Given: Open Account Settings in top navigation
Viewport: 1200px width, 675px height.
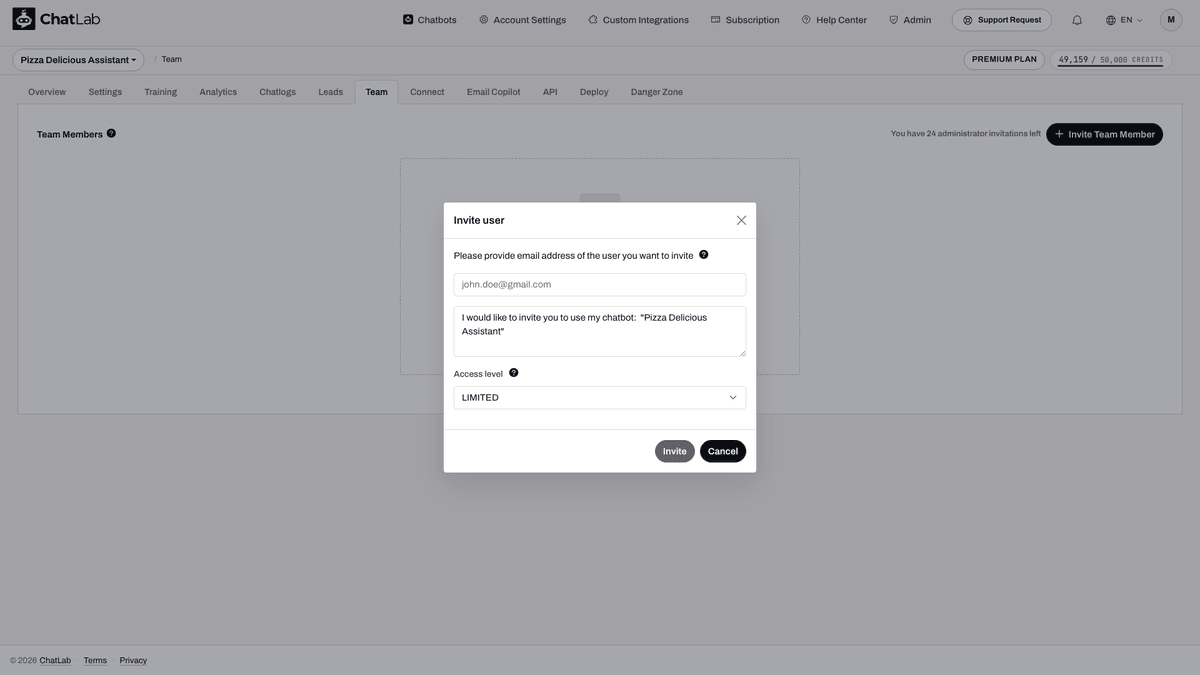Looking at the screenshot, I should (522, 19).
